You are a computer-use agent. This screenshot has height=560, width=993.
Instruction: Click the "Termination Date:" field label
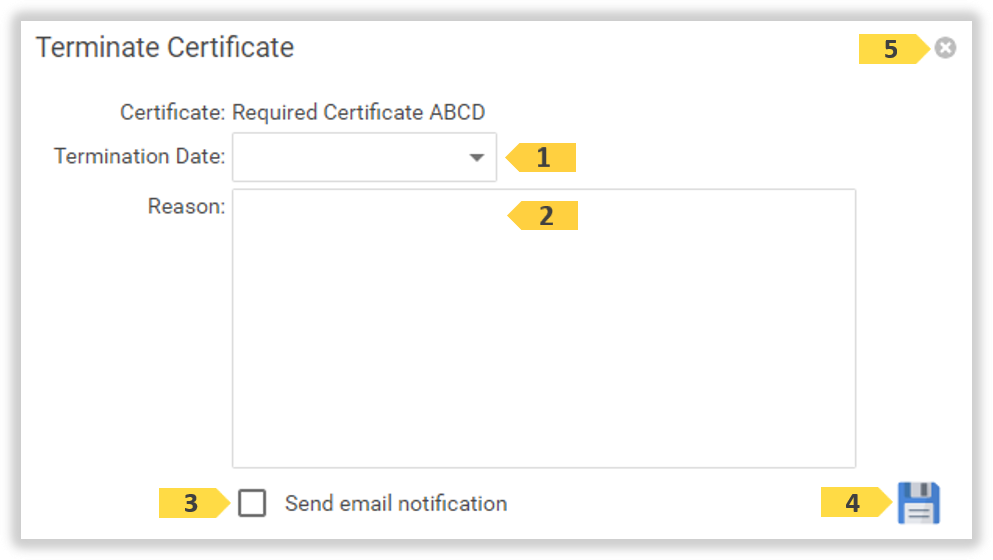[140, 157]
